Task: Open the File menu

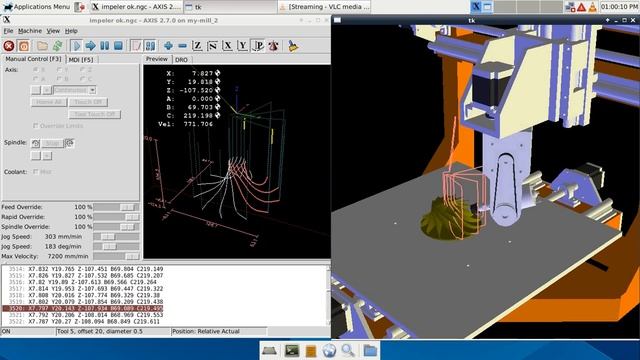Action: tap(8, 31)
